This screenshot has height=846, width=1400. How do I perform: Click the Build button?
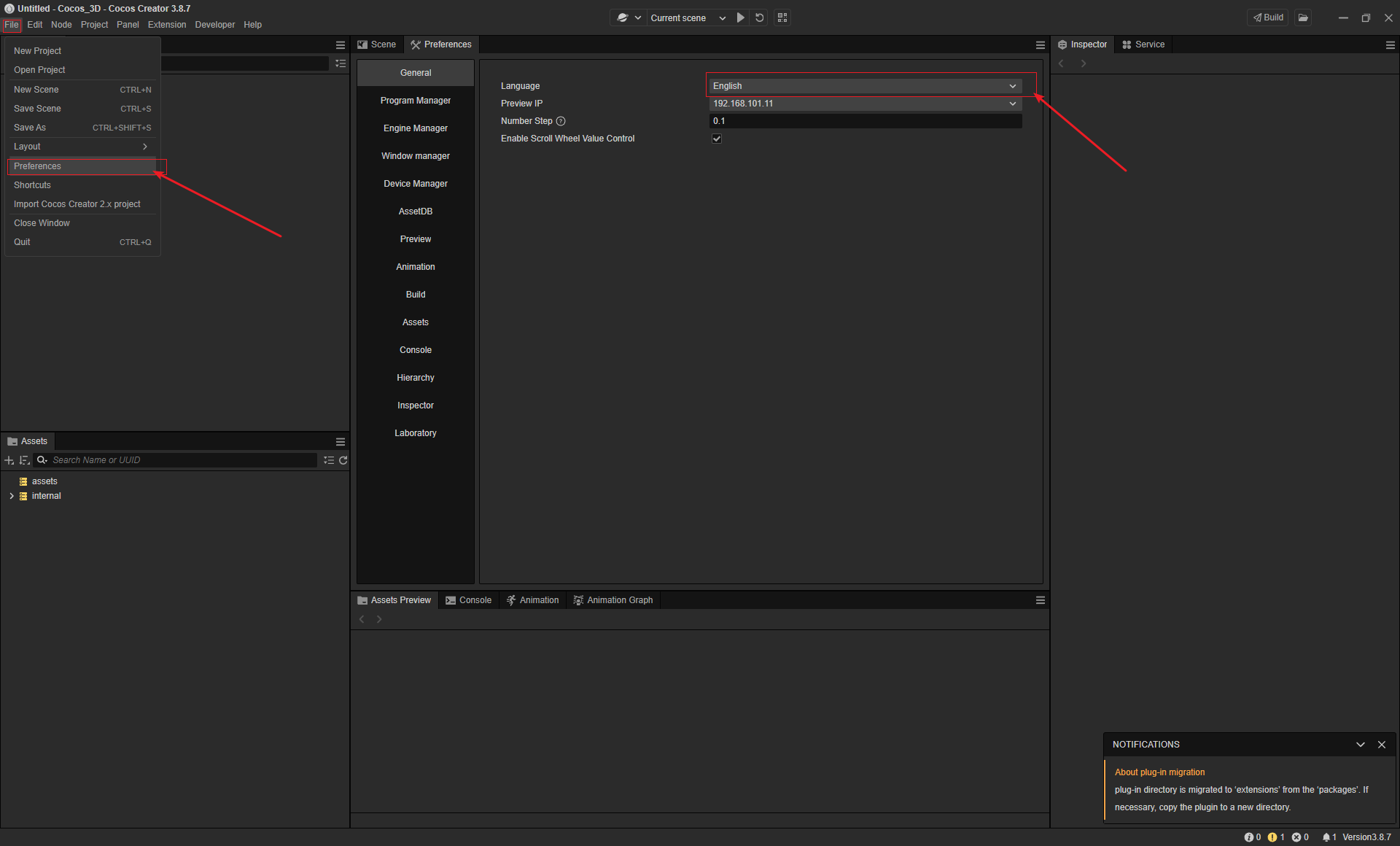(1269, 18)
